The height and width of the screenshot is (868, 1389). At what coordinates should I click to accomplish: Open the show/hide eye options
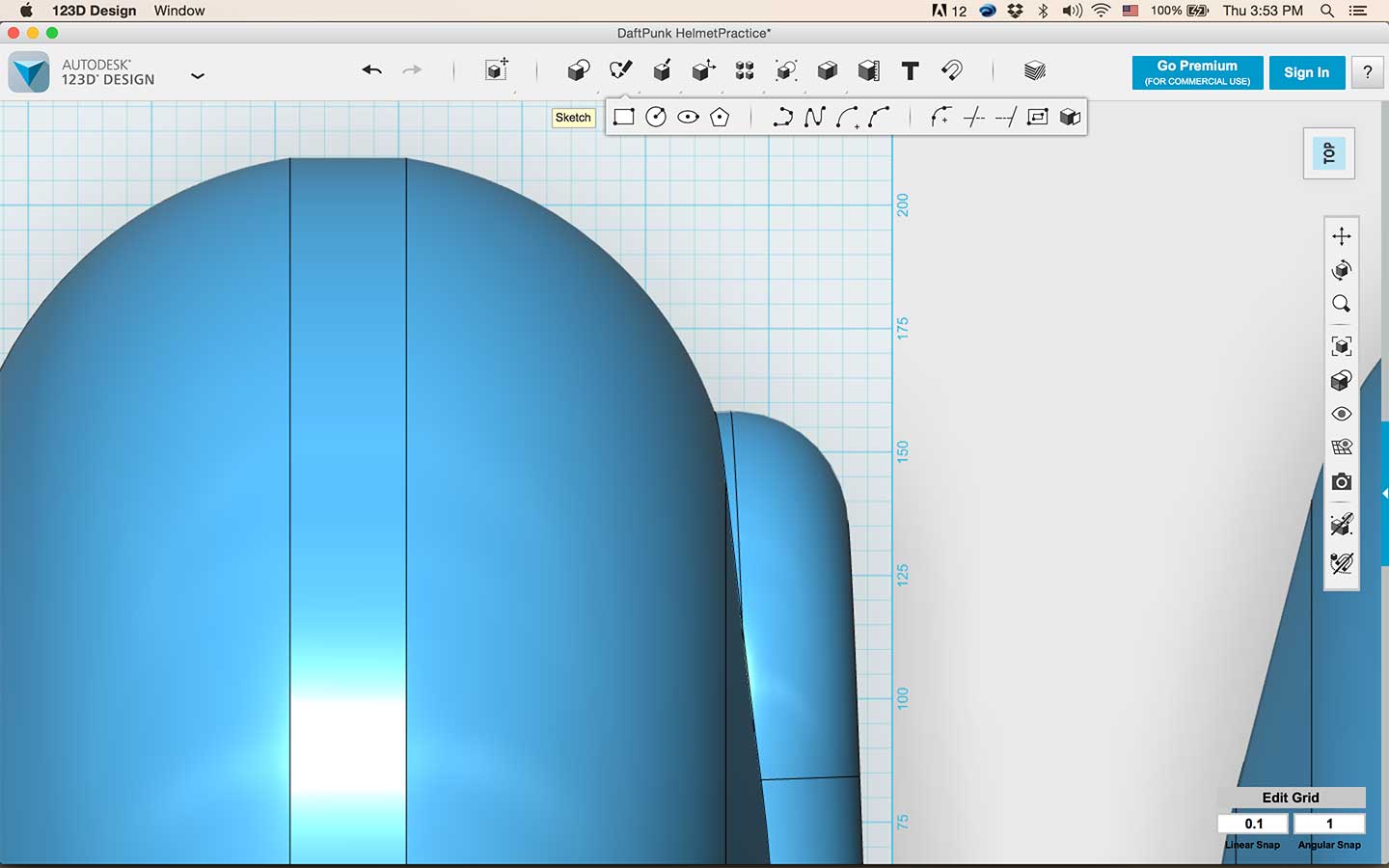coord(1341,414)
